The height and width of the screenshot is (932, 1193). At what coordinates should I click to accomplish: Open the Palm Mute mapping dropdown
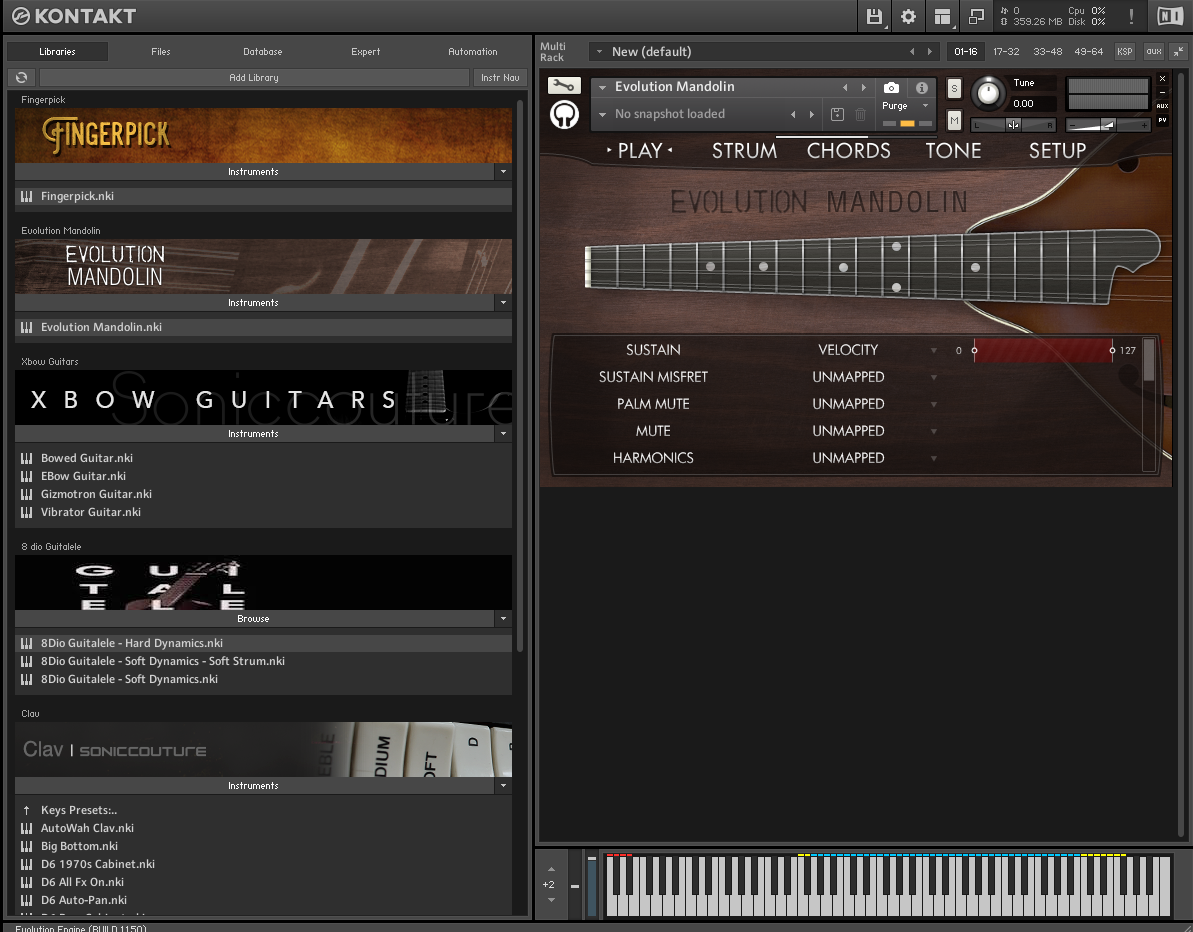tap(934, 405)
